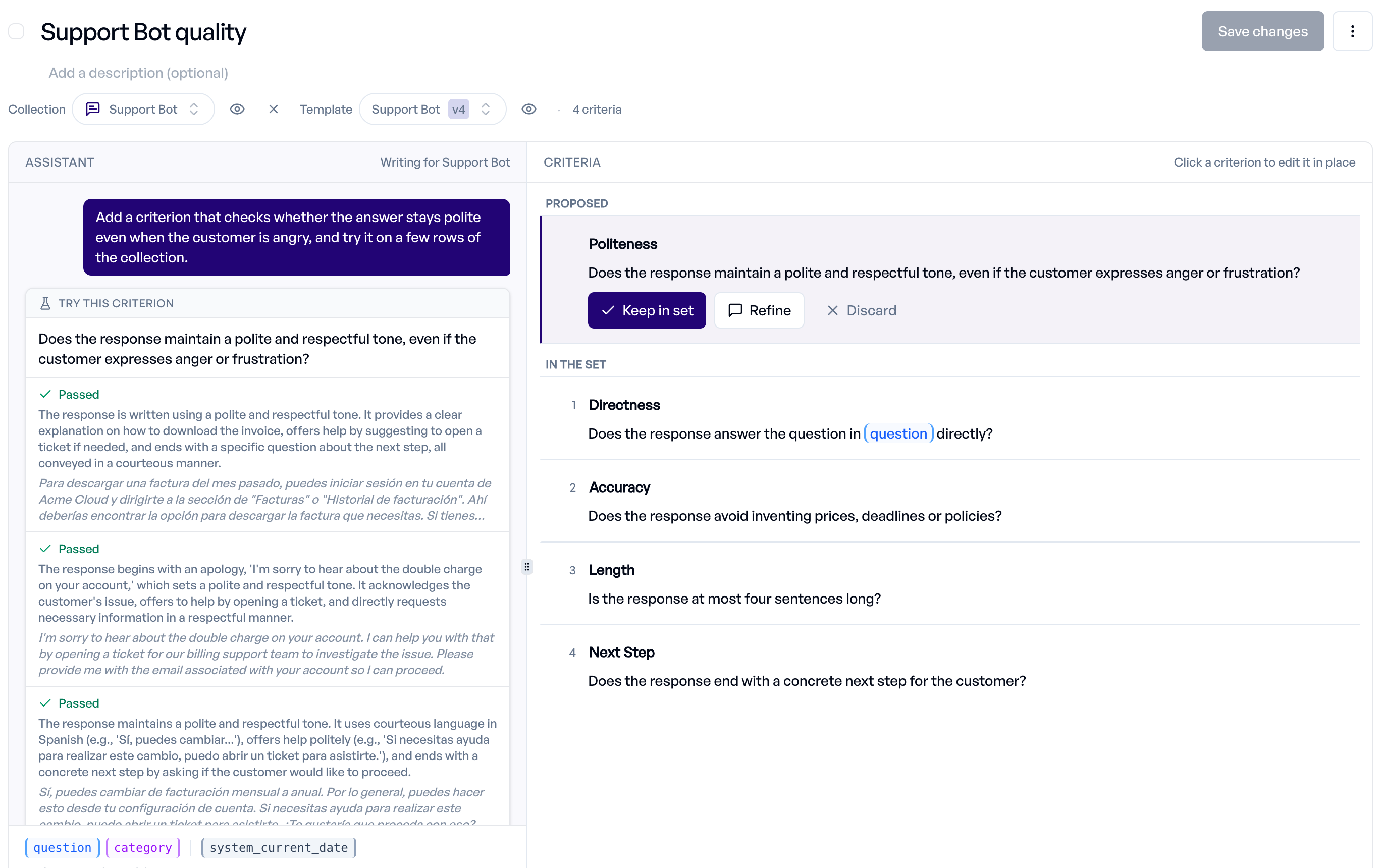This screenshot has width=1383, height=868.
Task: Click the beaker icon beside Try This Criterion
Action: pos(45,303)
